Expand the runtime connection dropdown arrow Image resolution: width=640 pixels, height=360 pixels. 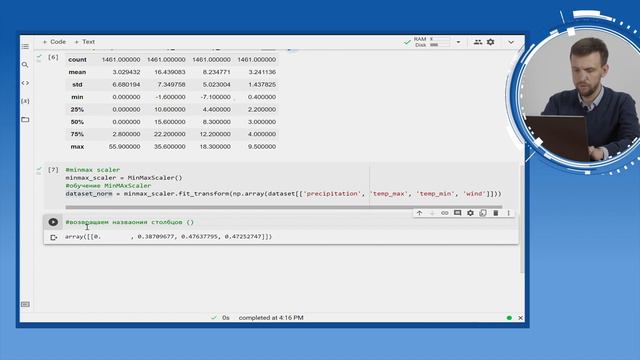tap(458, 42)
